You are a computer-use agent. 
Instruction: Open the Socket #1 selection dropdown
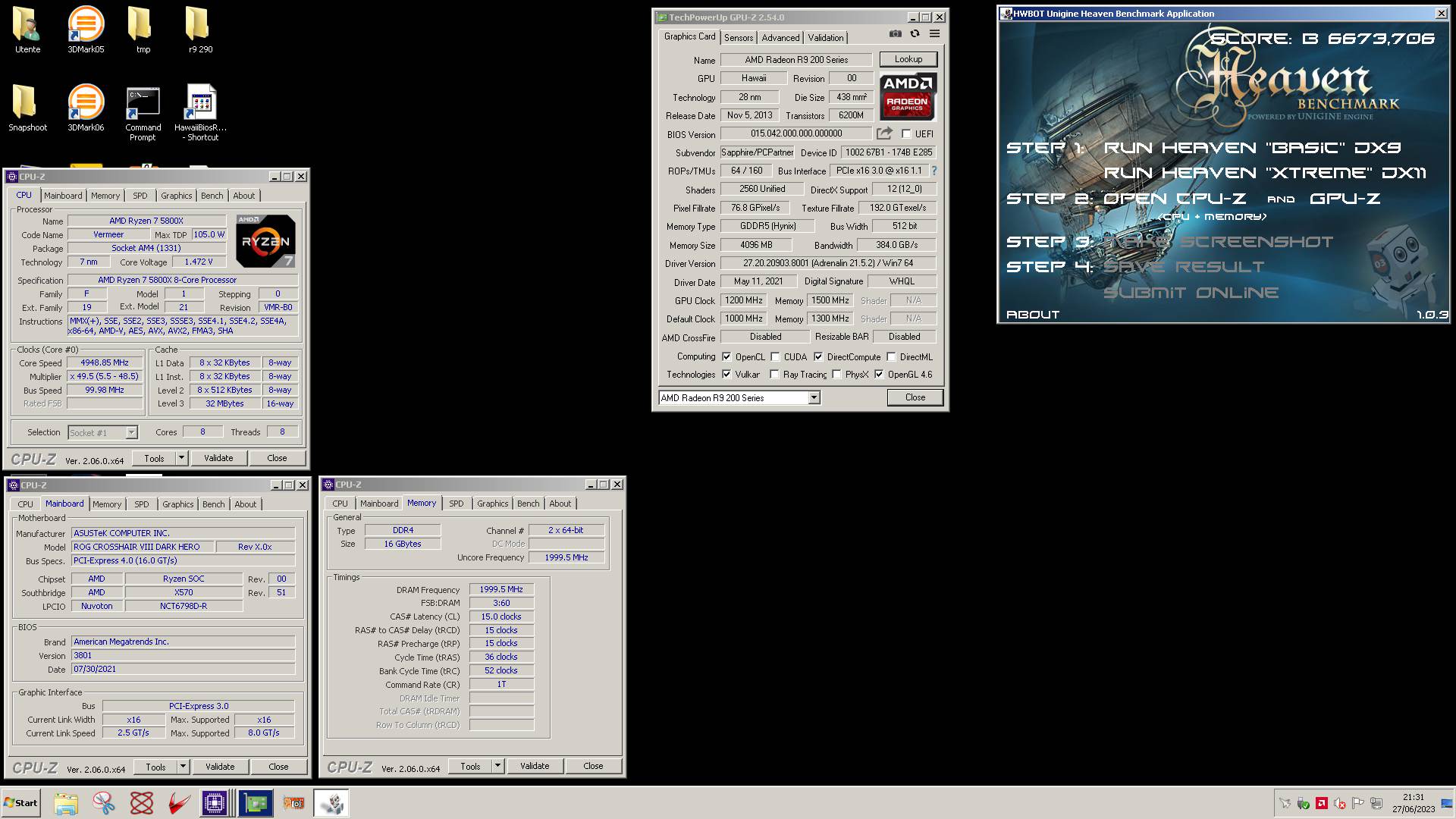coord(131,433)
